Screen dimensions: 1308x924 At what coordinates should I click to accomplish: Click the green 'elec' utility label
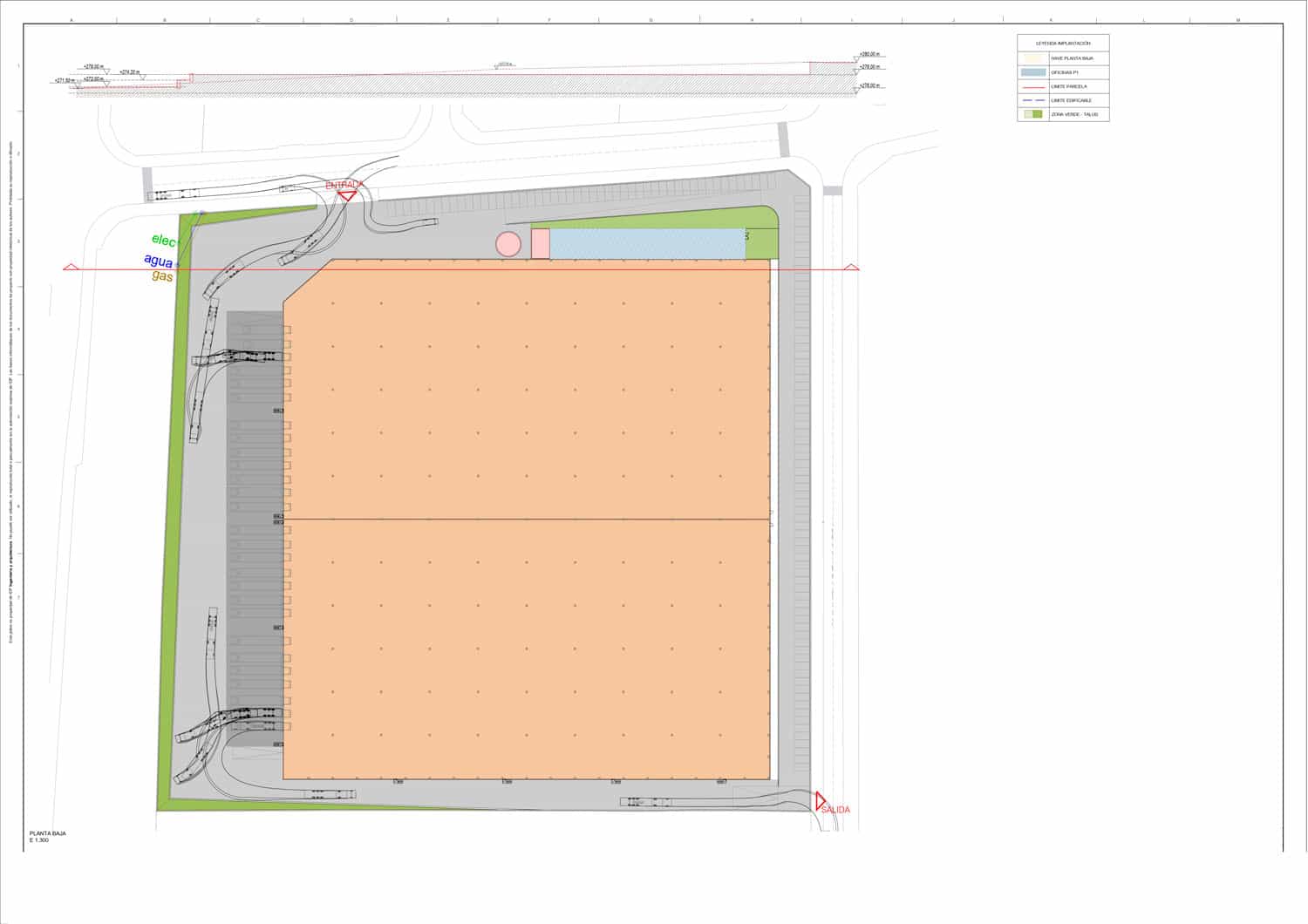pos(164,240)
